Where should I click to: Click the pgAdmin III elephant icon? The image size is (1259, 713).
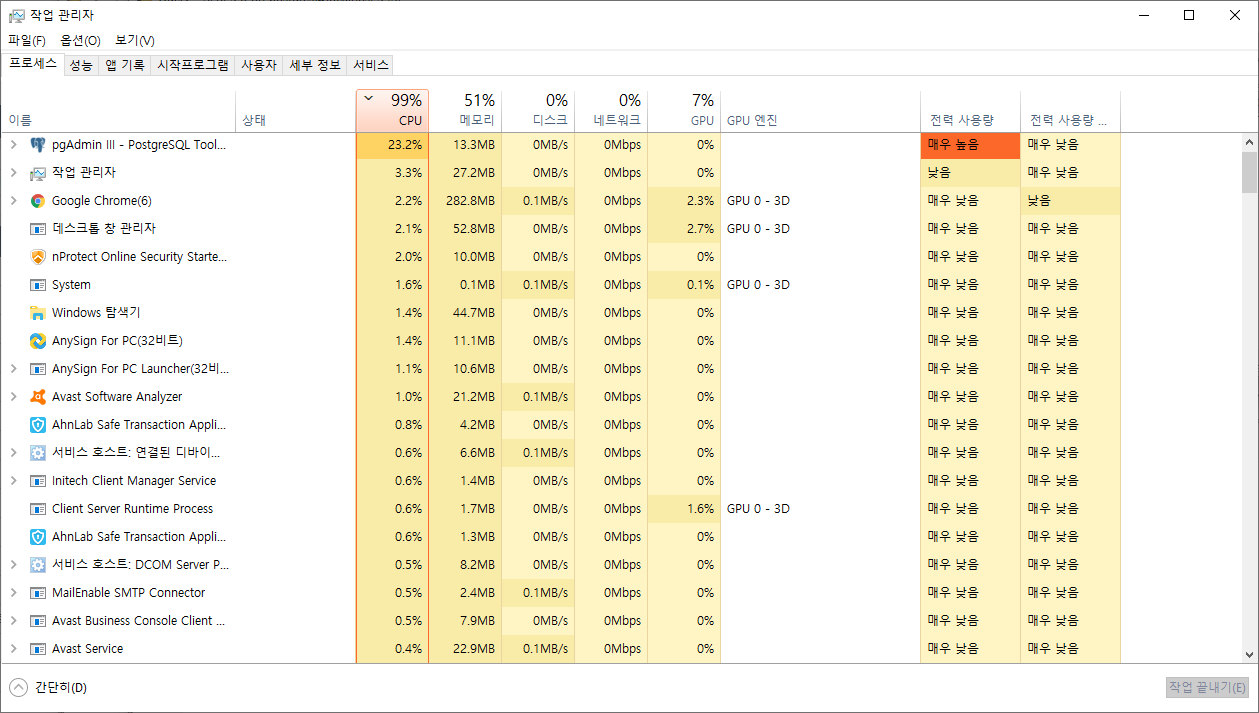[38, 145]
